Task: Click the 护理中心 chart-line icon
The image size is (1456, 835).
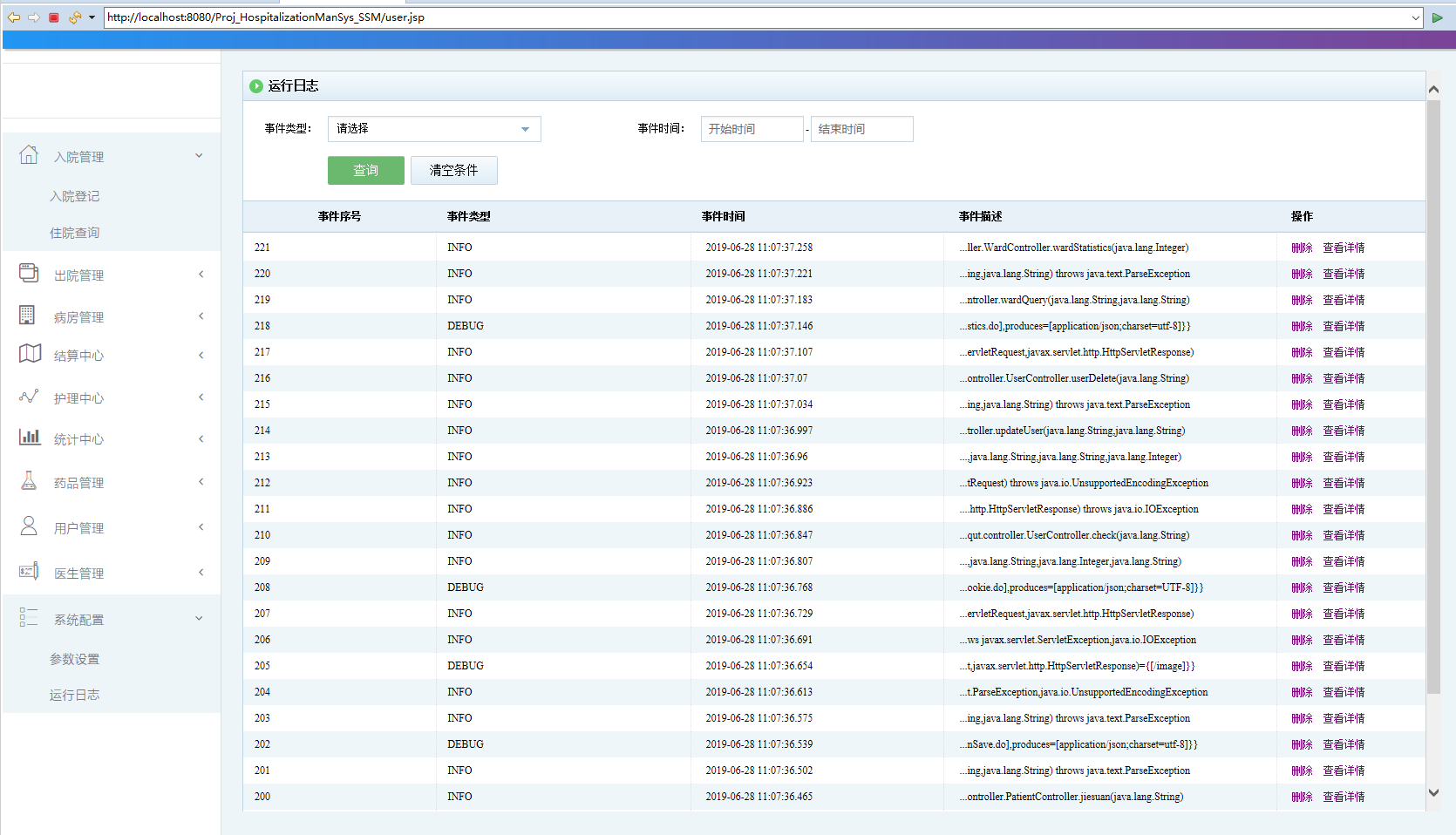Action: [x=29, y=397]
